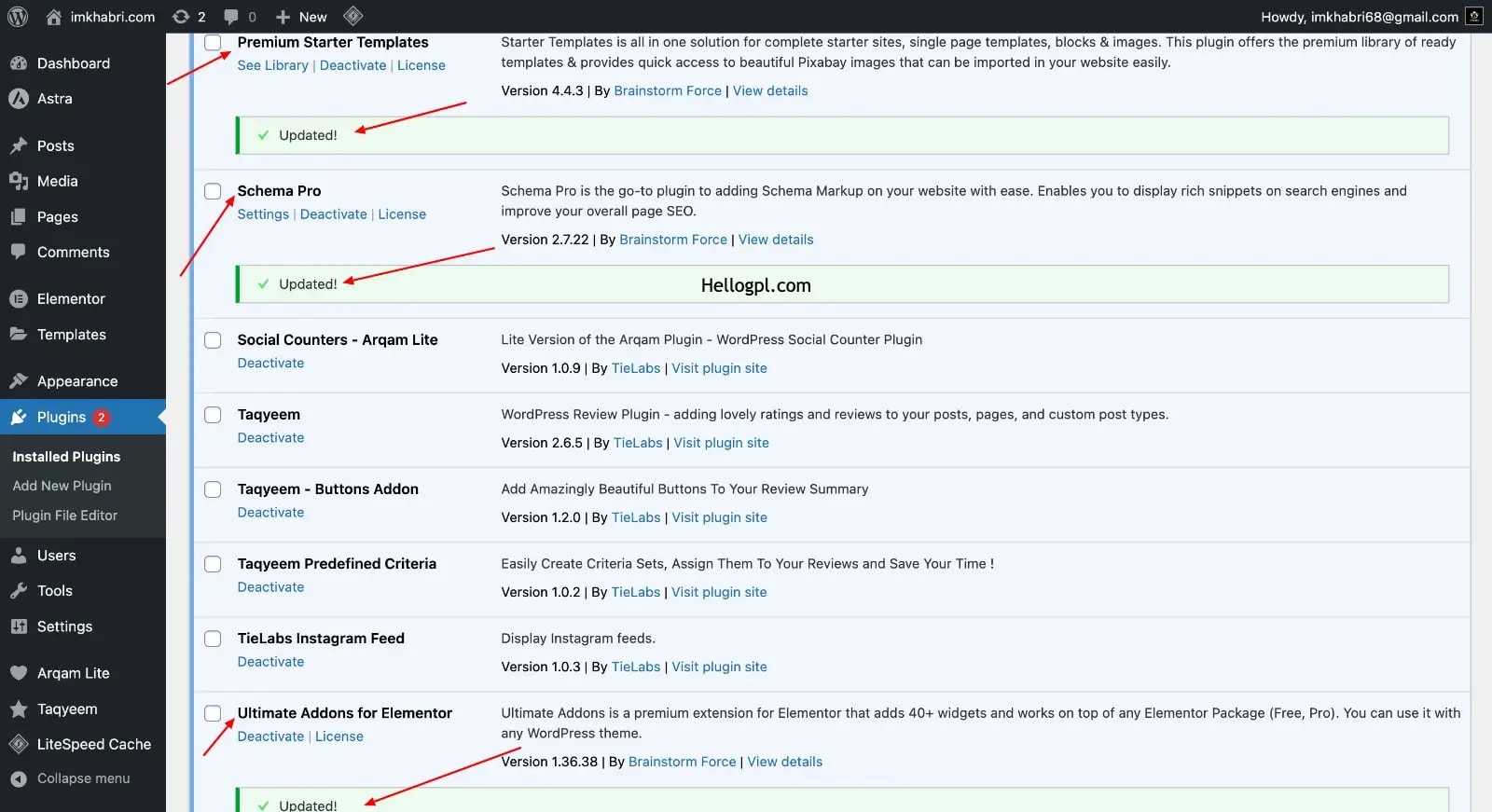
Task: Check the Schema Pro checkbox
Action: coord(213,191)
